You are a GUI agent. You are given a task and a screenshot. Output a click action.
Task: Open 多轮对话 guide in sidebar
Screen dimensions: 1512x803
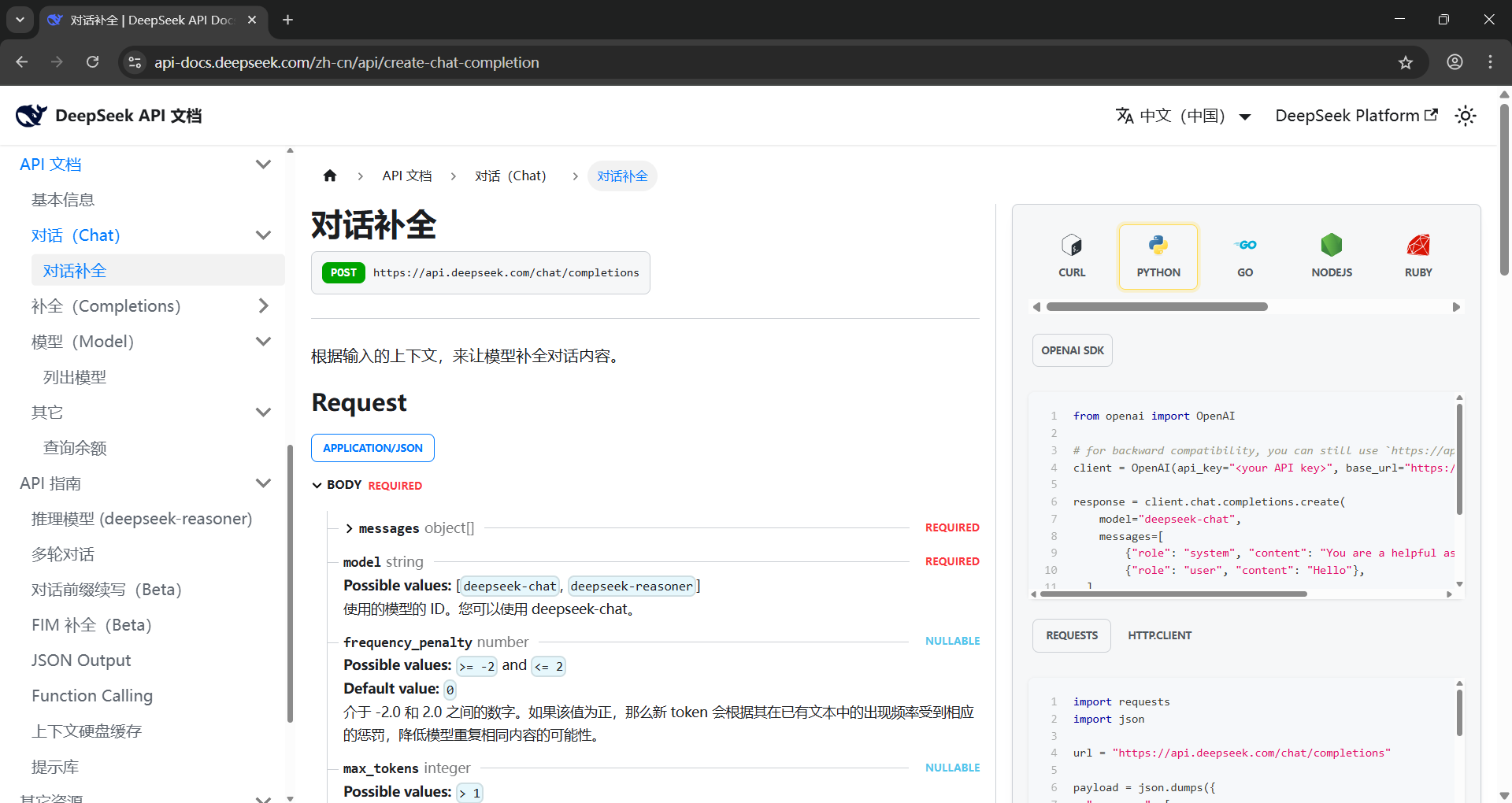pyautogui.click(x=63, y=554)
